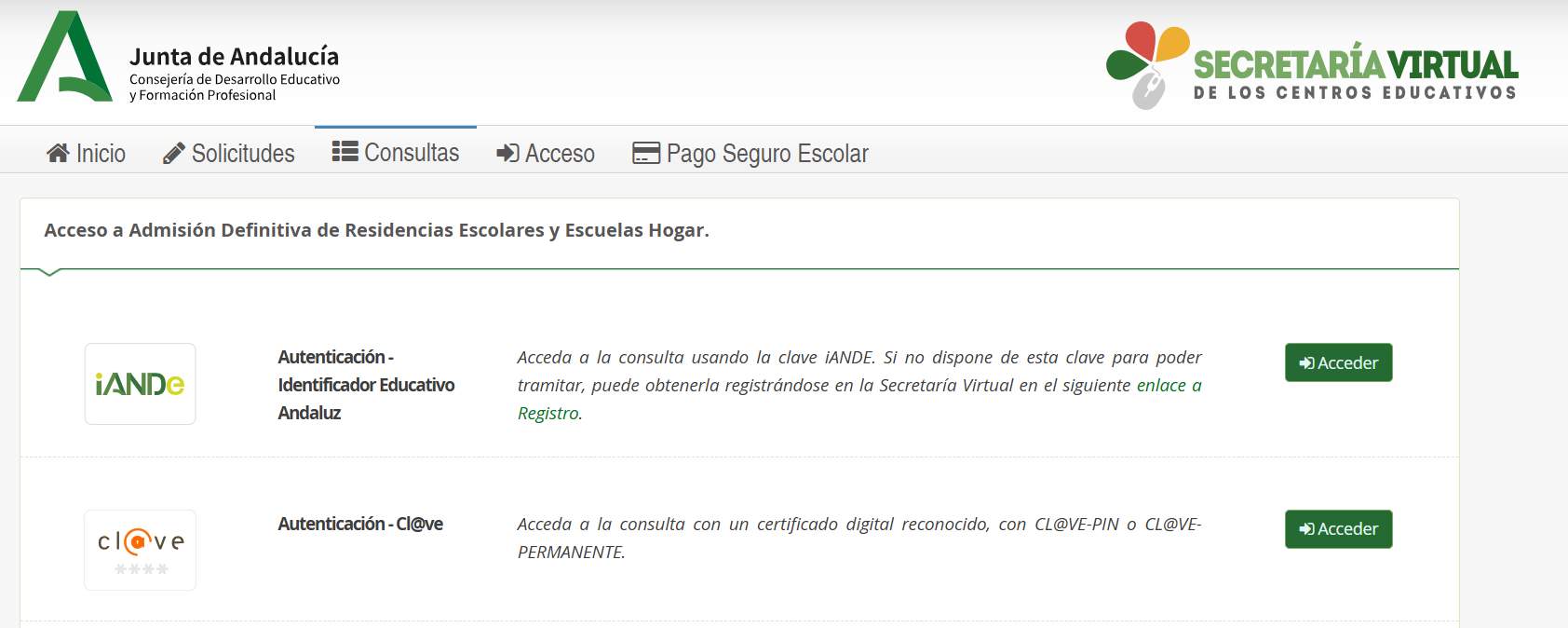Screen dimensions: 1568x628
Task: Click Acceder button for Cl@ve authentication
Action: [1339, 529]
